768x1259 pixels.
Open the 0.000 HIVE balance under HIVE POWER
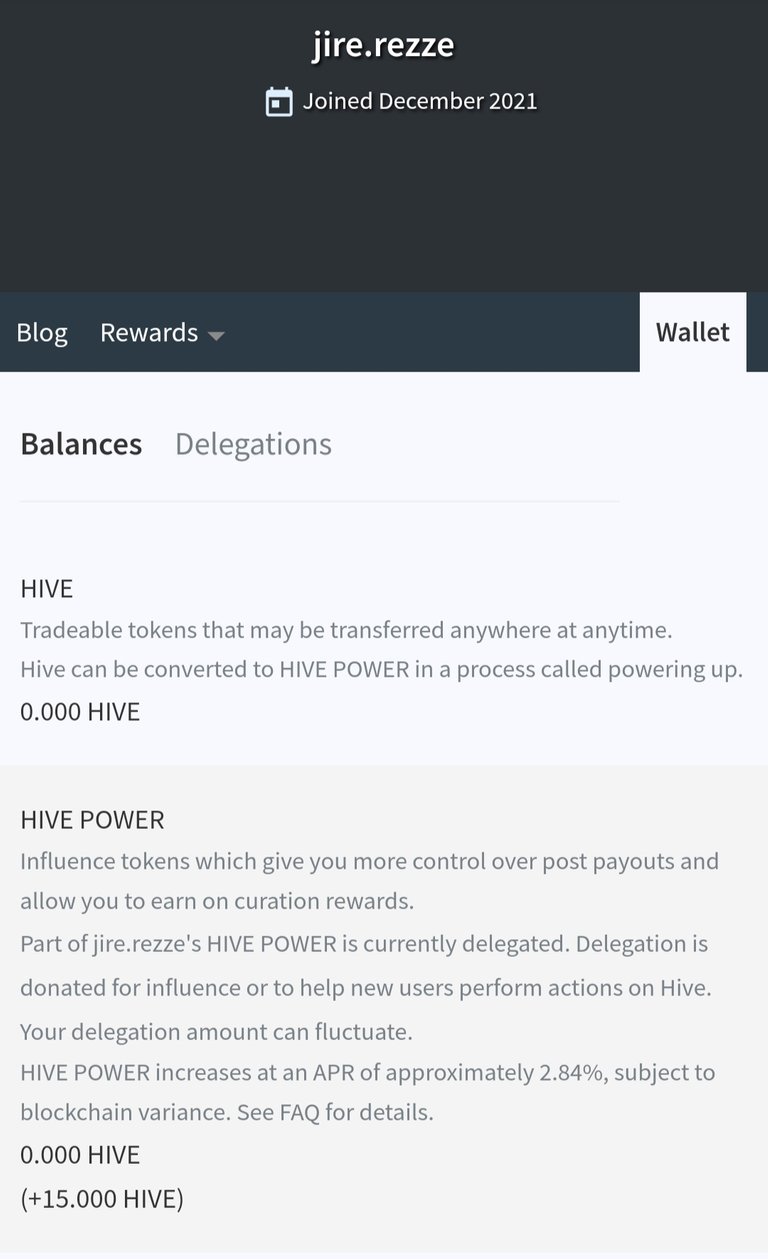[80, 1155]
